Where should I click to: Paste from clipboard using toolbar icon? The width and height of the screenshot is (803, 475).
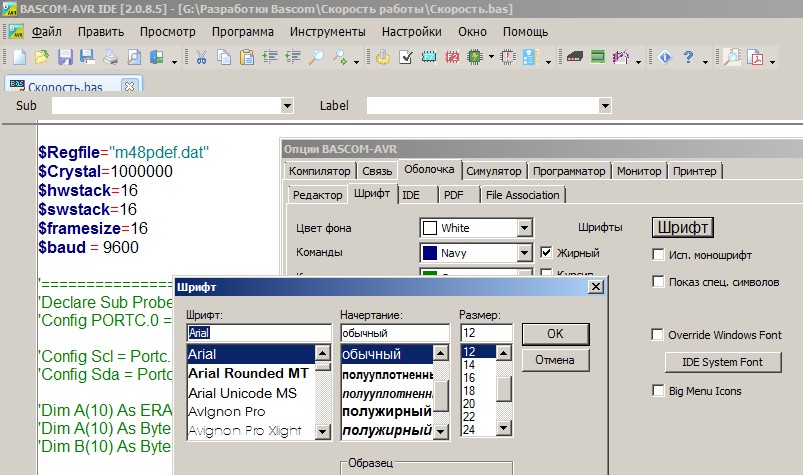(247, 57)
